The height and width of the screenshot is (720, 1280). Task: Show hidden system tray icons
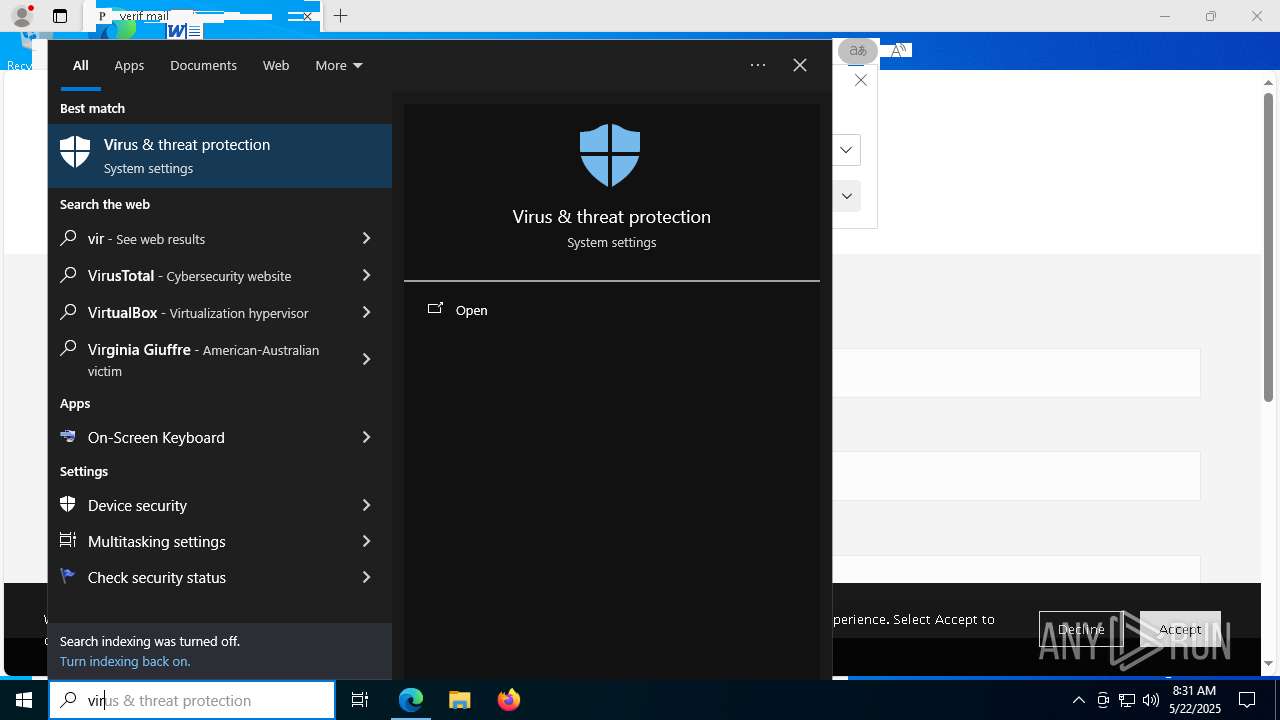[1078, 700]
